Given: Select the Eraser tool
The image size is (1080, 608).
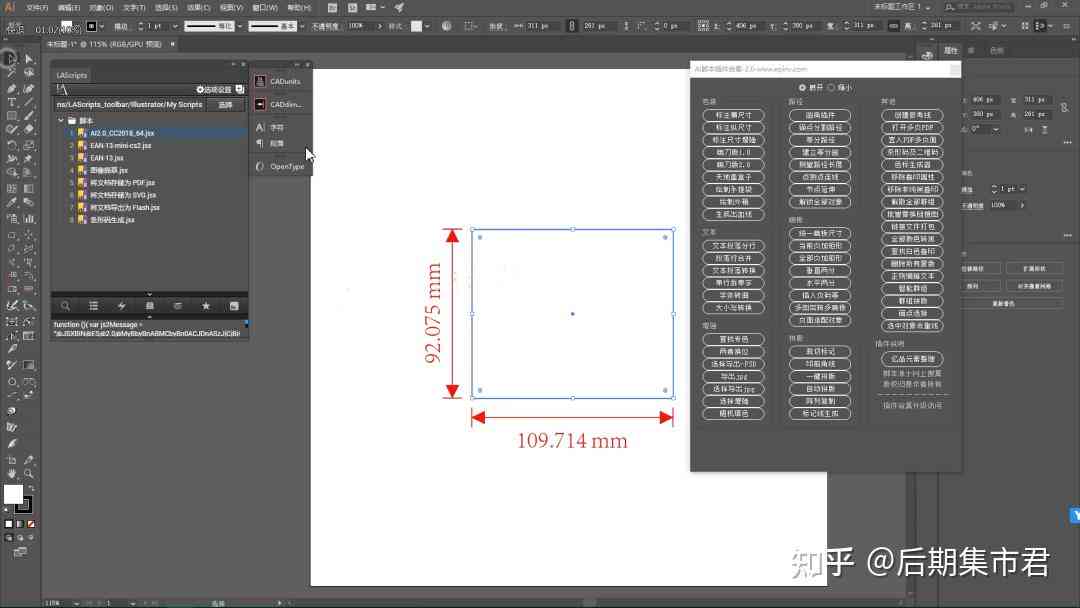Looking at the screenshot, I should (x=29, y=129).
